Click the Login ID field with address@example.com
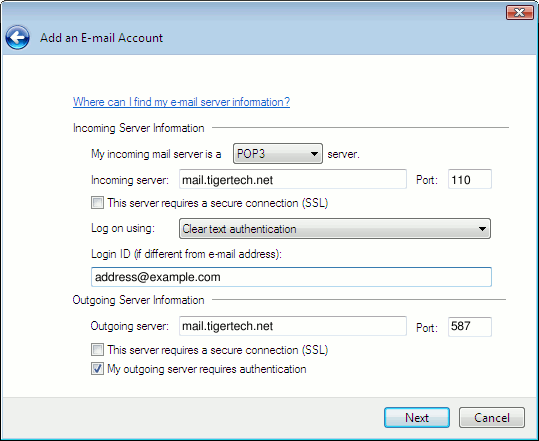This screenshot has width=539, height=441. (292, 277)
